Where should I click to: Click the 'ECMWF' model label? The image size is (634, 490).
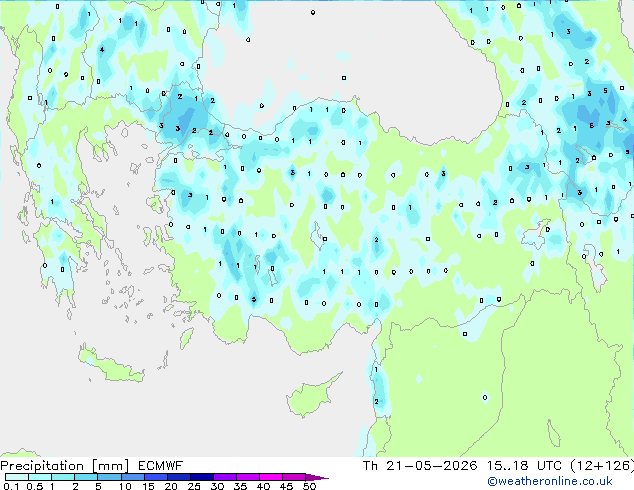(161, 466)
